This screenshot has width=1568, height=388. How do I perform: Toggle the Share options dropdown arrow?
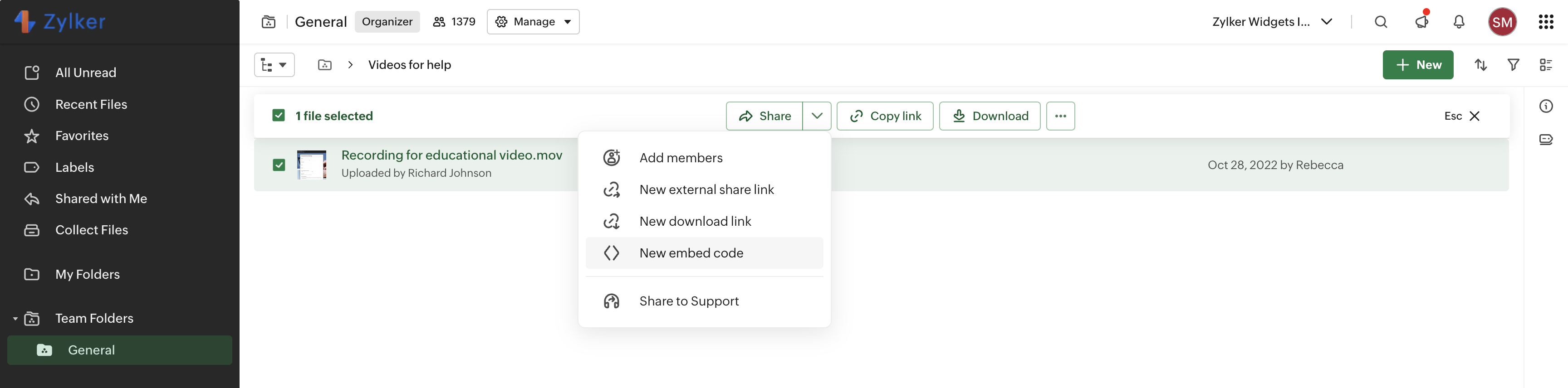(816, 116)
